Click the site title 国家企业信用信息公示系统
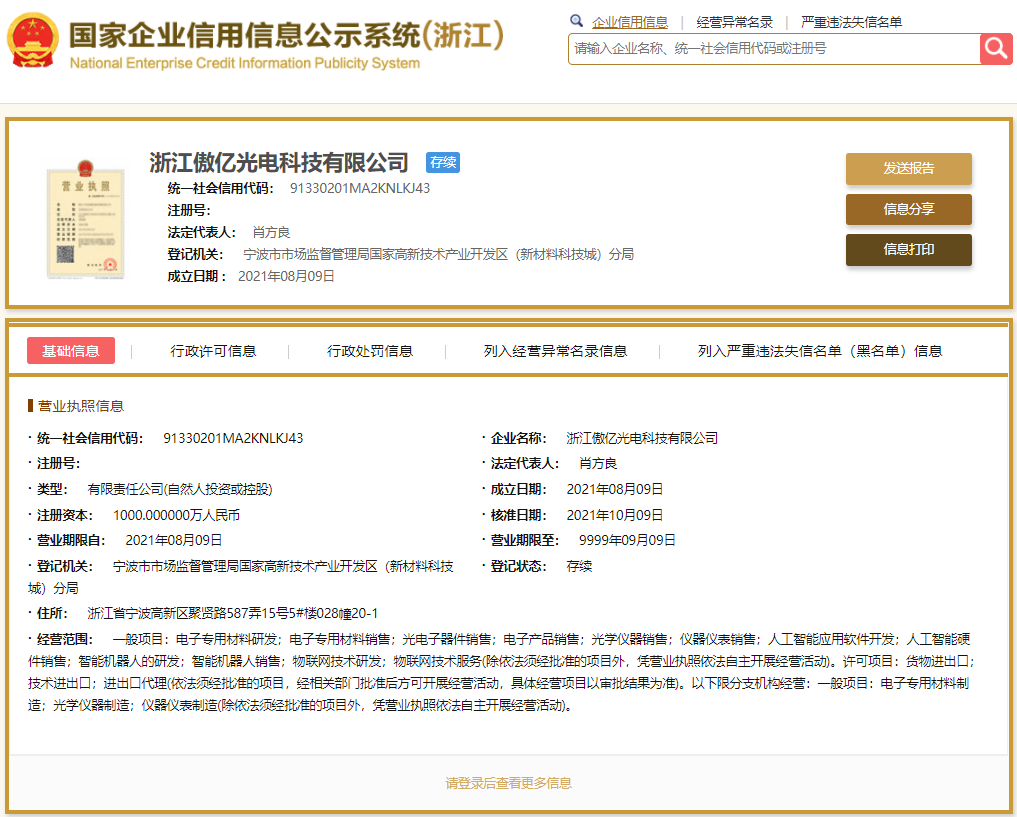Image resolution: width=1017 pixels, height=817 pixels. (x=286, y=35)
